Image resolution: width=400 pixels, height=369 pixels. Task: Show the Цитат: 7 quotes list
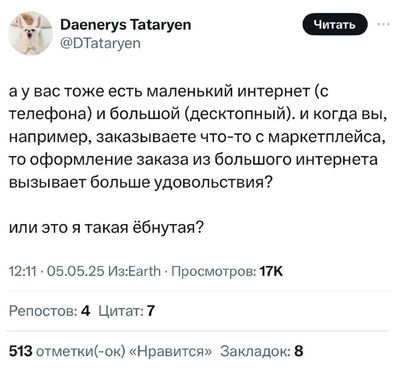[x=127, y=311]
